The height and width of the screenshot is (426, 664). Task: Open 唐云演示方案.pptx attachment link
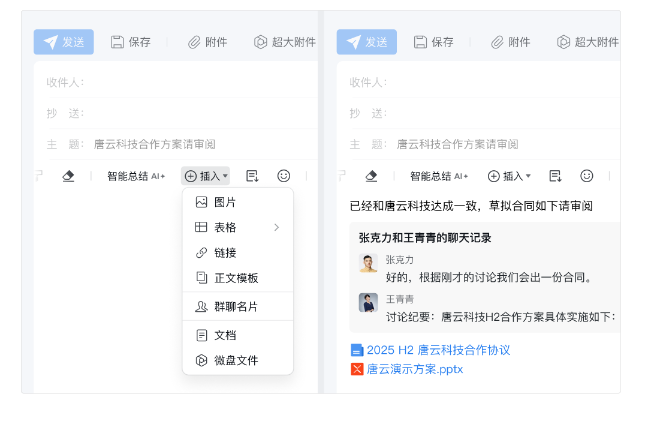click(415, 369)
